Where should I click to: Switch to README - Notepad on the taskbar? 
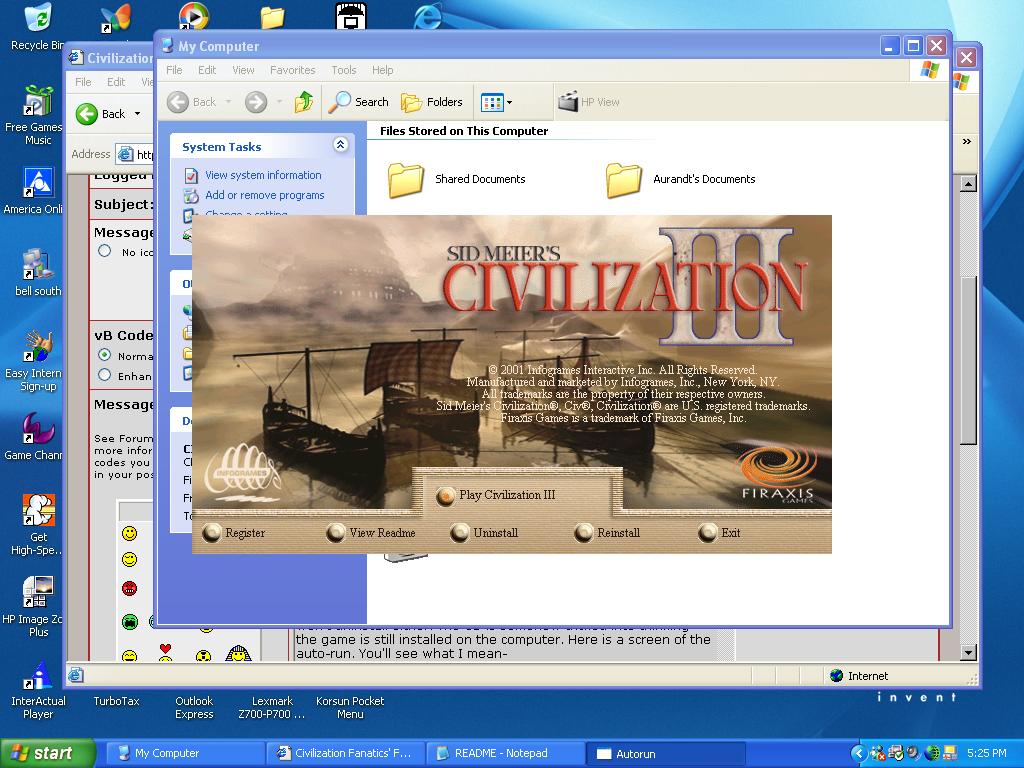click(x=504, y=753)
